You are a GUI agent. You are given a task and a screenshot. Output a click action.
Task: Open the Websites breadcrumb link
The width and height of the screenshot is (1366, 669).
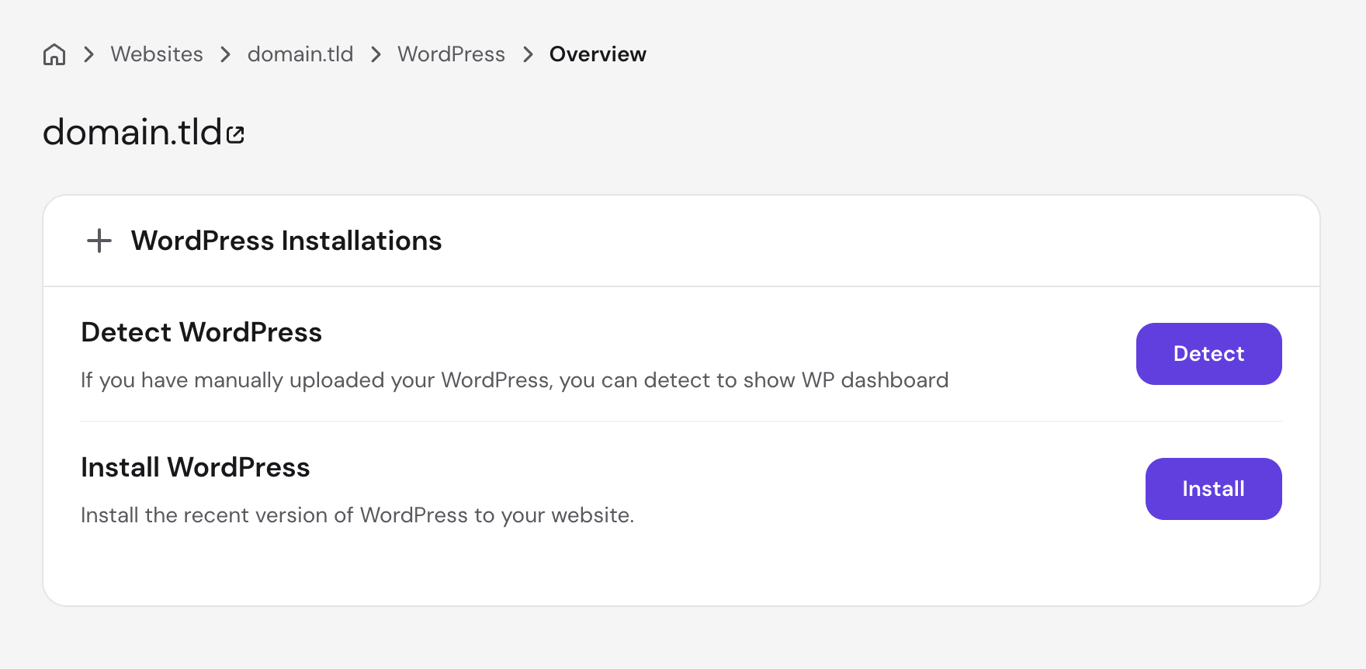(x=157, y=54)
